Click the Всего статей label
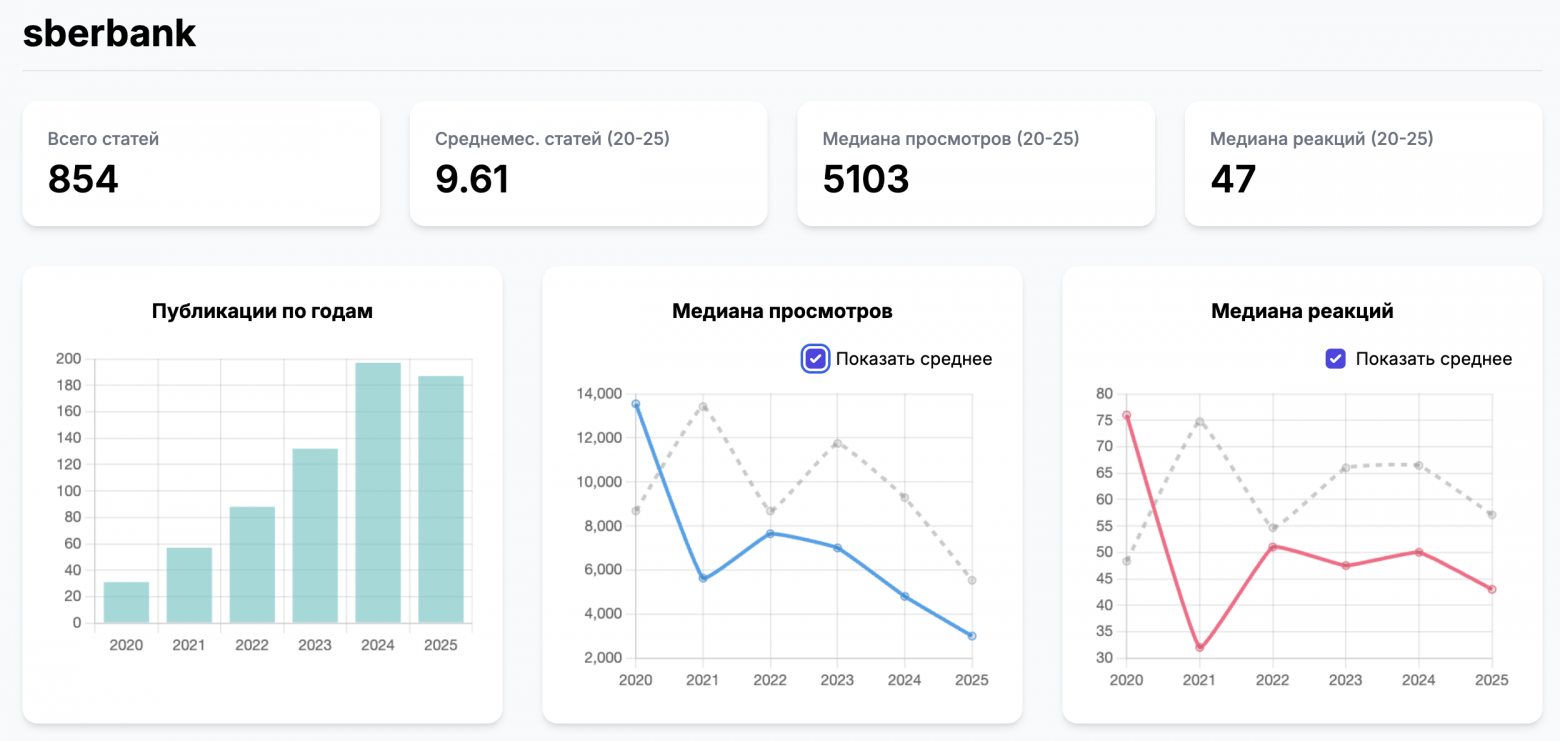This screenshot has width=1560, height=741. click(103, 139)
